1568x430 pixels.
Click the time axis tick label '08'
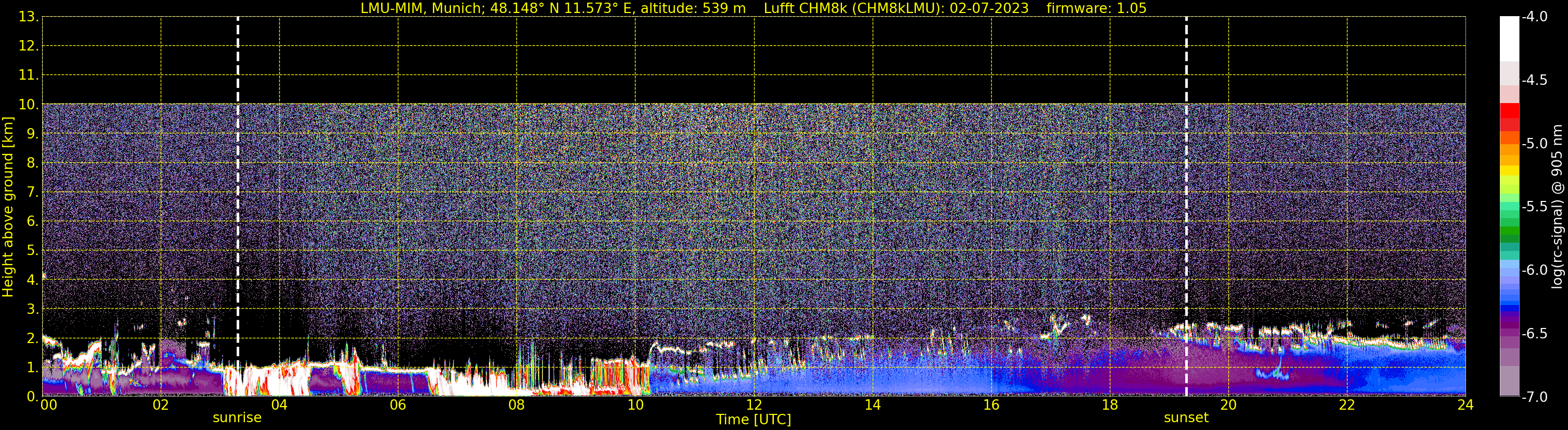point(517,405)
